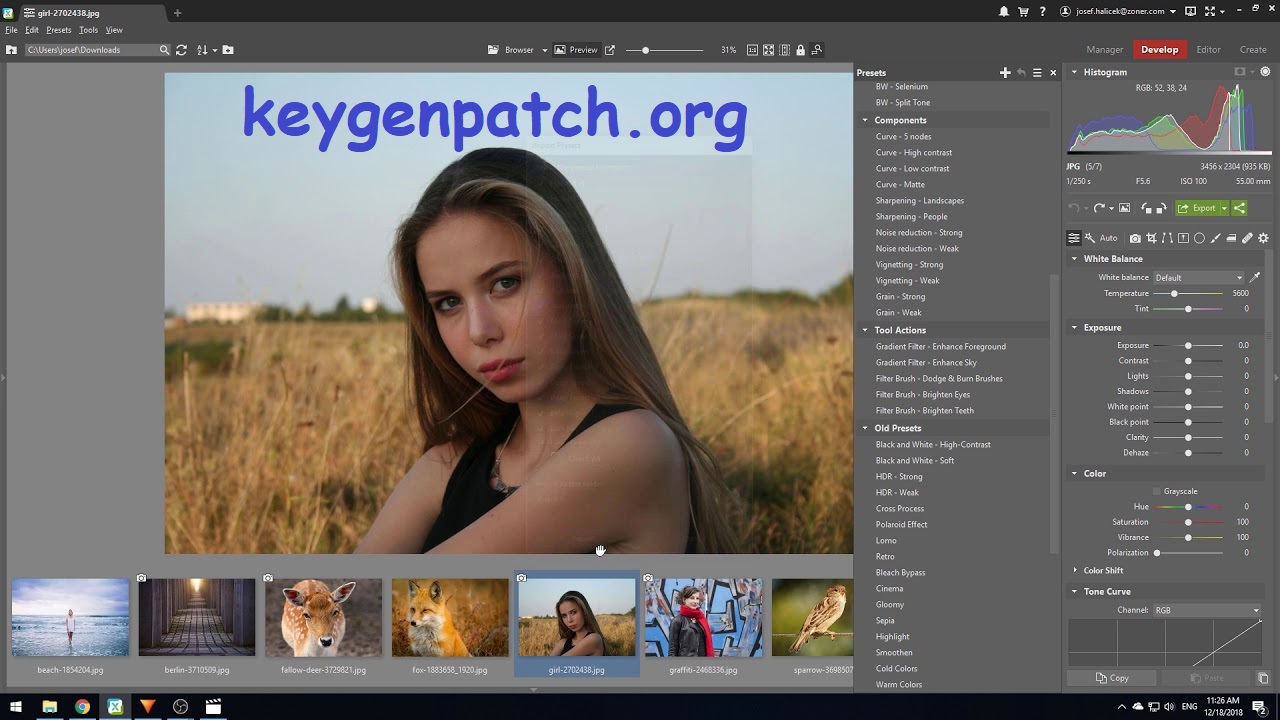The height and width of the screenshot is (720, 1280).
Task: Switch to Browser view mode
Action: (x=512, y=50)
